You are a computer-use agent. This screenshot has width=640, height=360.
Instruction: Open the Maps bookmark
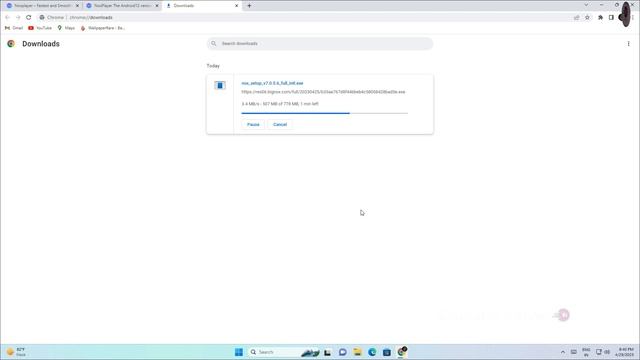click(x=66, y=28)
